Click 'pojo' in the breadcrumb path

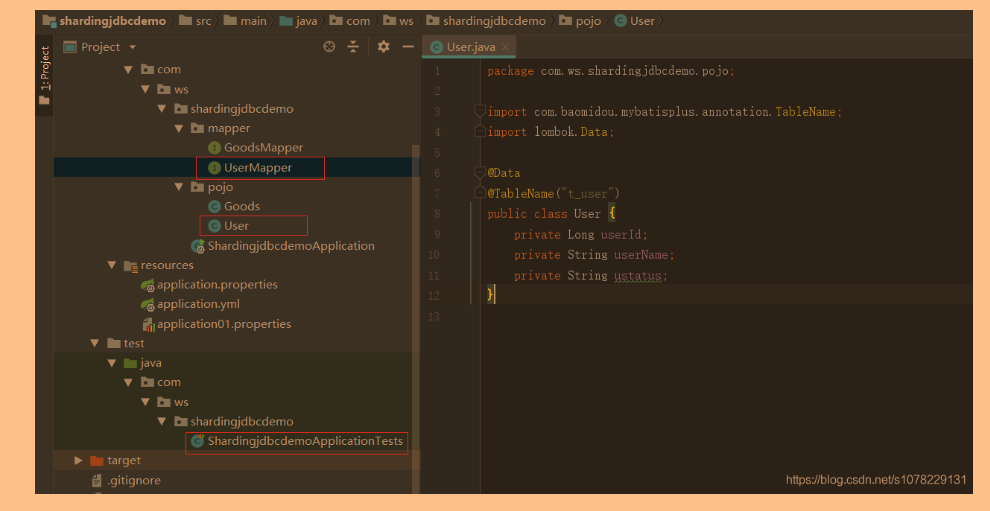coord(588,20)
